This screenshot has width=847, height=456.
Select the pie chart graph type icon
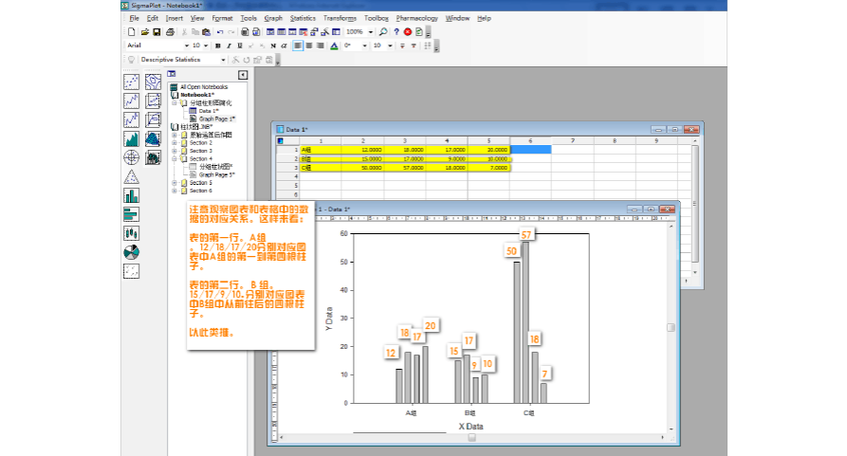(131, 252)
